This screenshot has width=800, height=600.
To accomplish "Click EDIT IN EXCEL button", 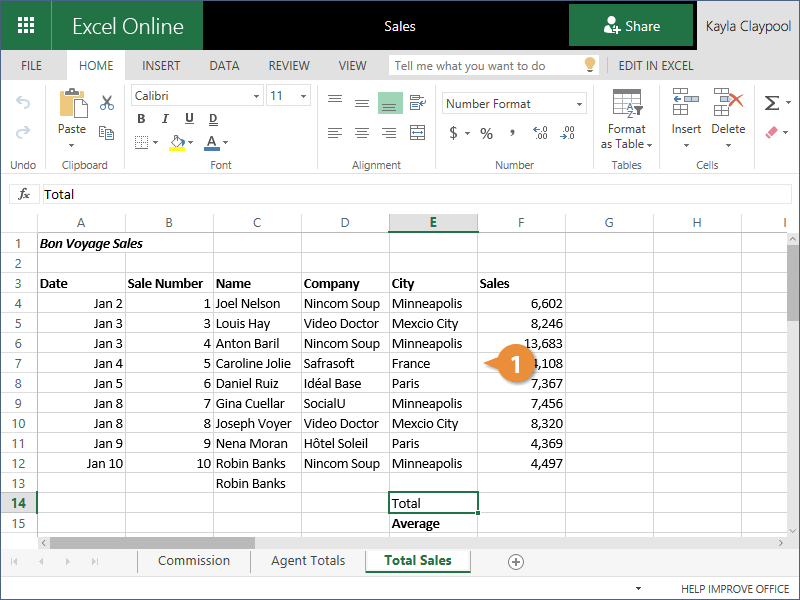I will (x=656, y=66).
